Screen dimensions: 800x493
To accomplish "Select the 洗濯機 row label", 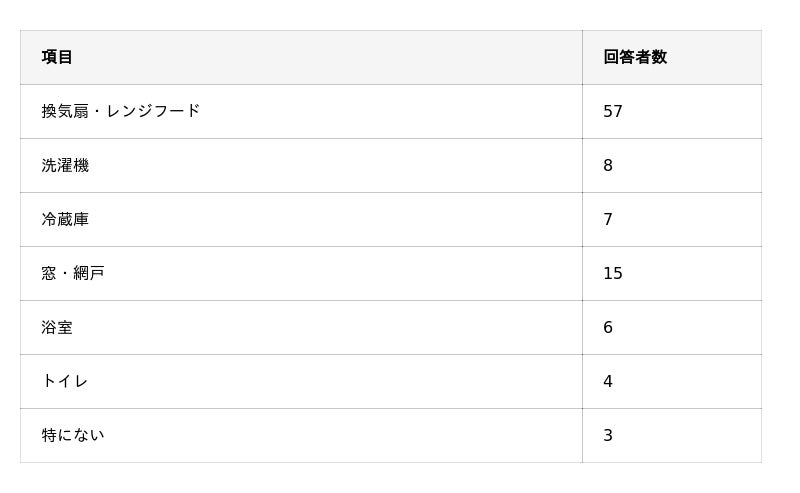I will 65,165.
